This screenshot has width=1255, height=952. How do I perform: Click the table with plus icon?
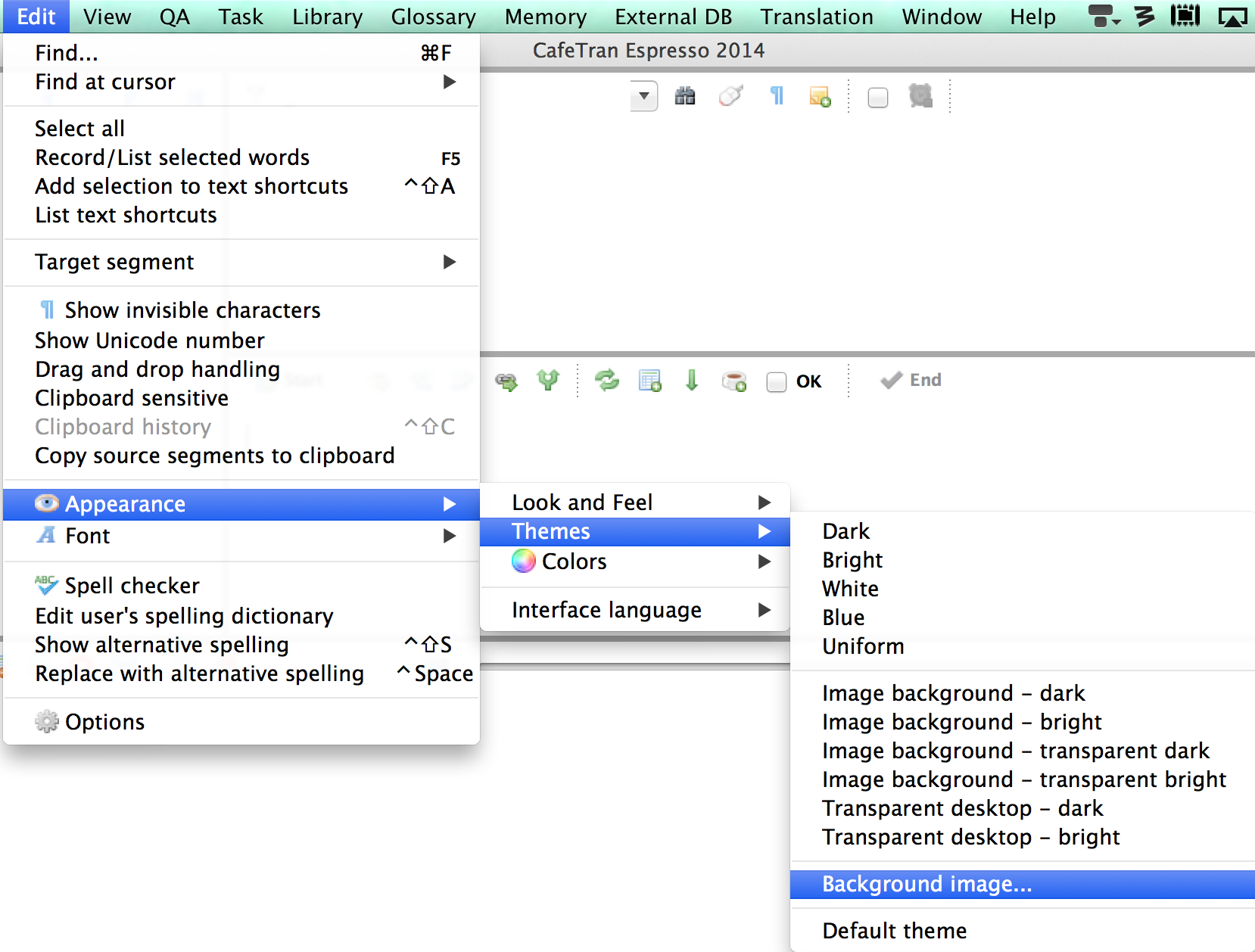(x=649, y=380)
